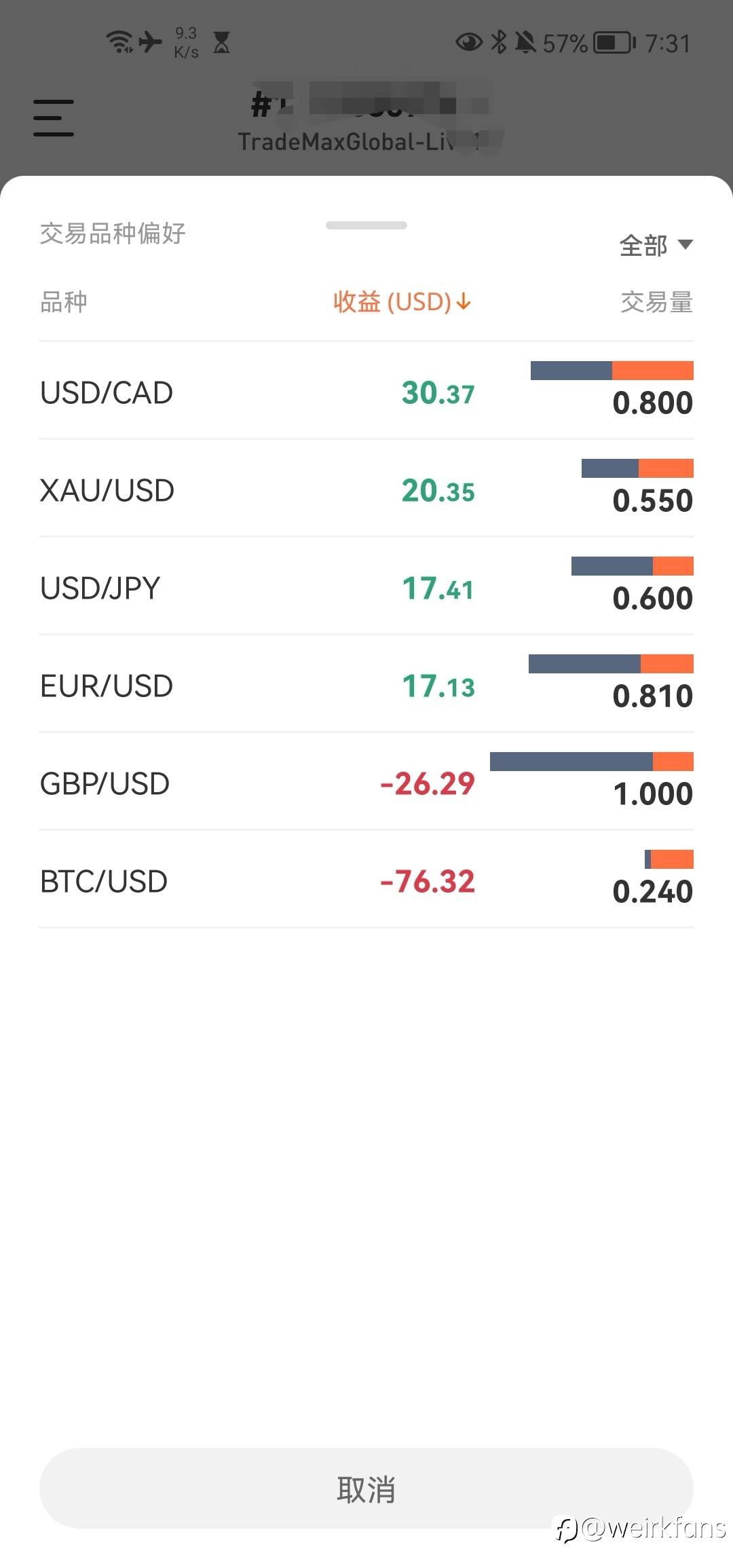Image resolution: width=733 pixels, height=1568 pixels.
Task: Tap the eye comfort icon
Action: (468, 42)
